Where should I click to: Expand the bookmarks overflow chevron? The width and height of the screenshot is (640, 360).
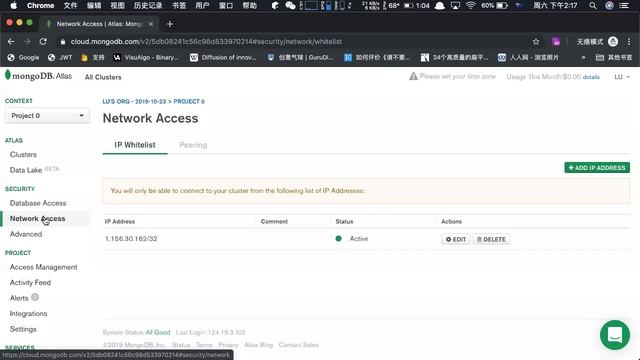coord(583,58)
